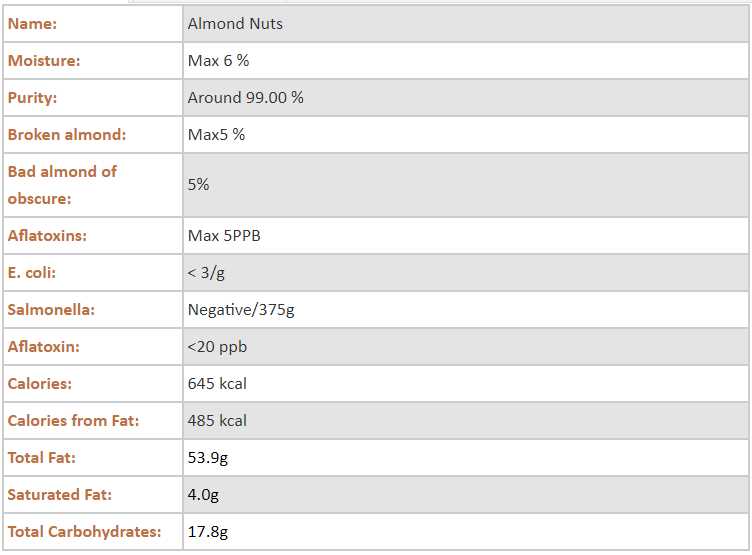This screenshot has height=555, width=752.
Task: Select the 'Name:' label cell
Action: pos(33,24)
